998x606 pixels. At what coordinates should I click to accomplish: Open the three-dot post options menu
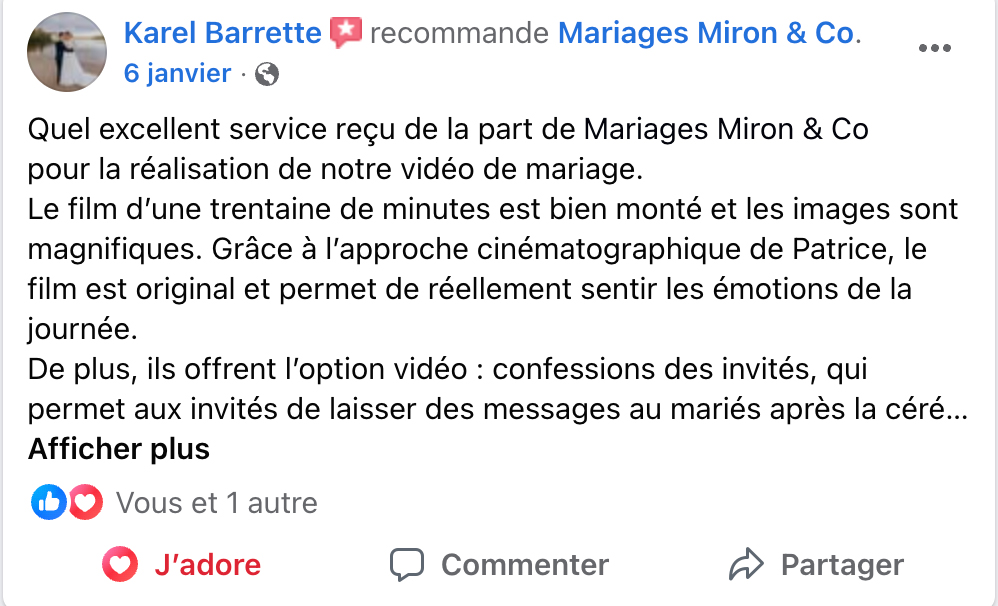(934, 48)
